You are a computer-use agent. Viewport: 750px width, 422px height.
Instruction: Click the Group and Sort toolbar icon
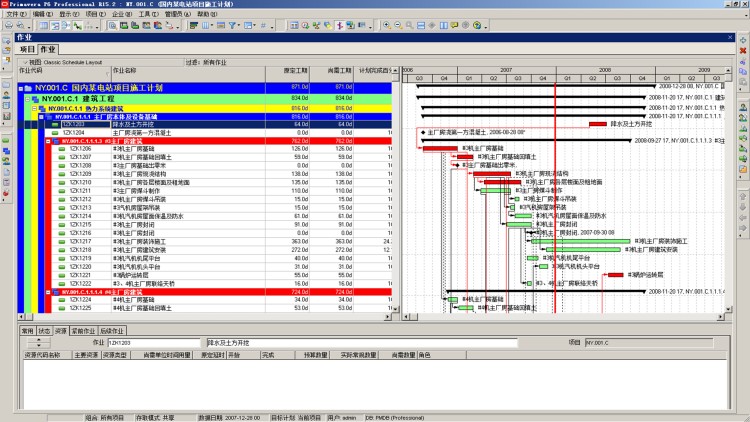248,25
